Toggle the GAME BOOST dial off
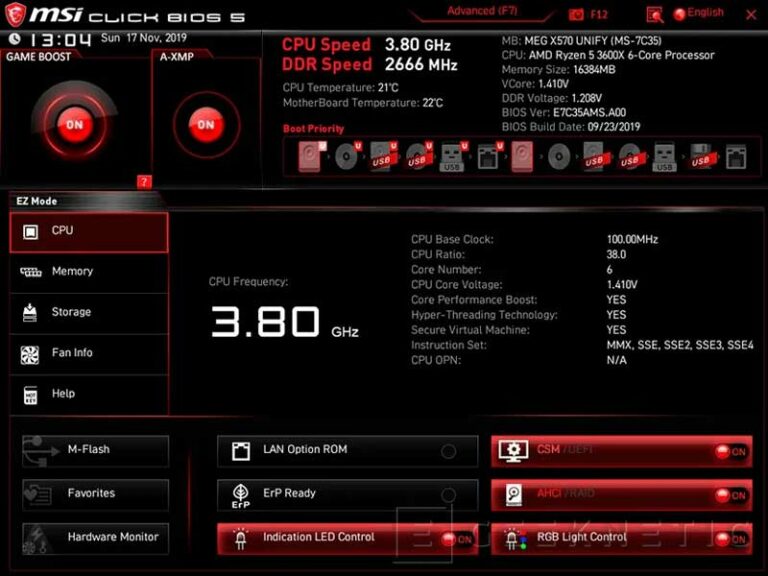This screenshot has width=768, height=576. 73,125
